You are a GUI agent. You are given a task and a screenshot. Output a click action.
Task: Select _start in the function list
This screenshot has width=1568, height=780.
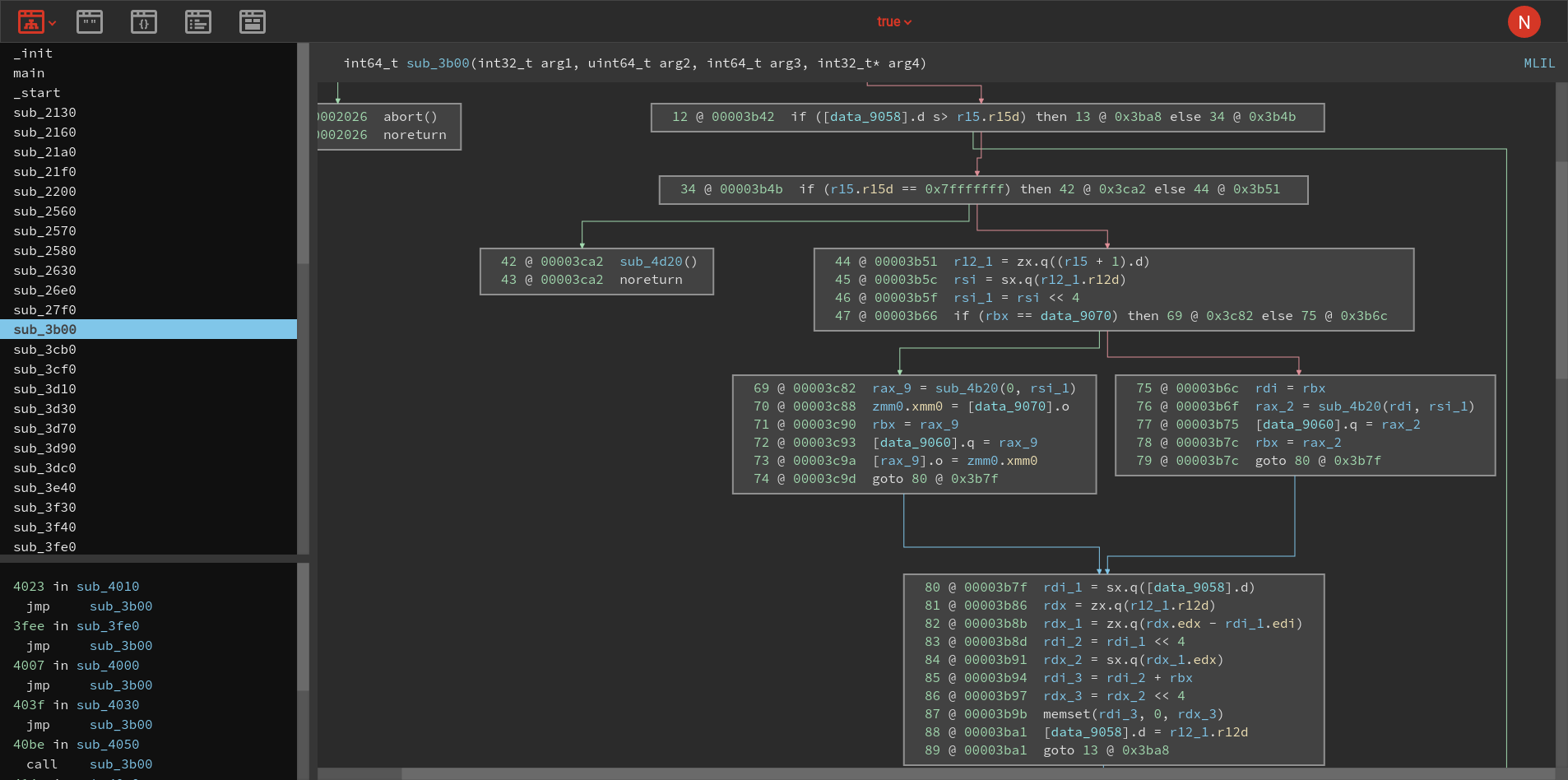(x=148, y=93)
